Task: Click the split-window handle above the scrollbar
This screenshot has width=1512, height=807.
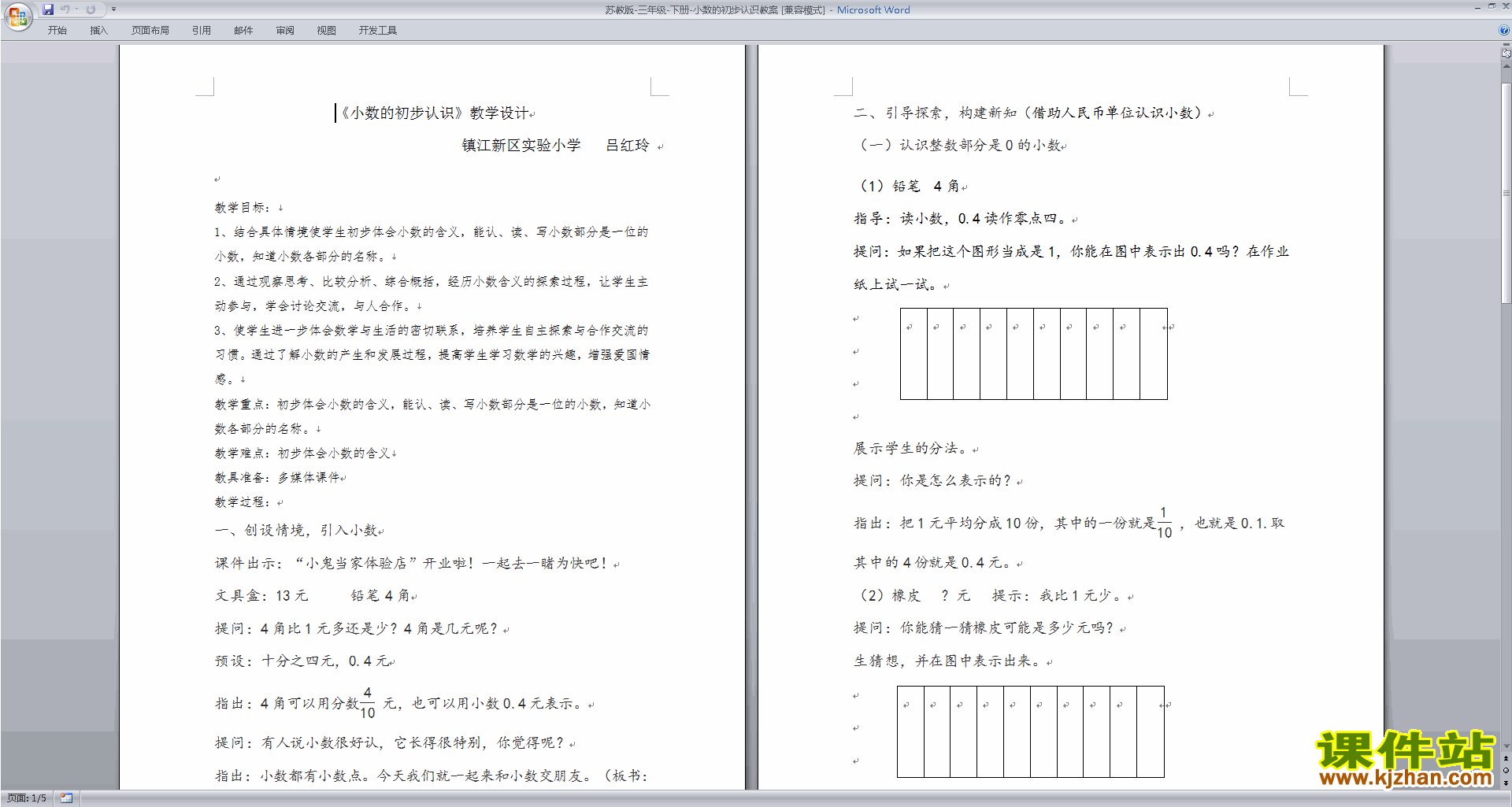Action: (x=1506, y=45)
